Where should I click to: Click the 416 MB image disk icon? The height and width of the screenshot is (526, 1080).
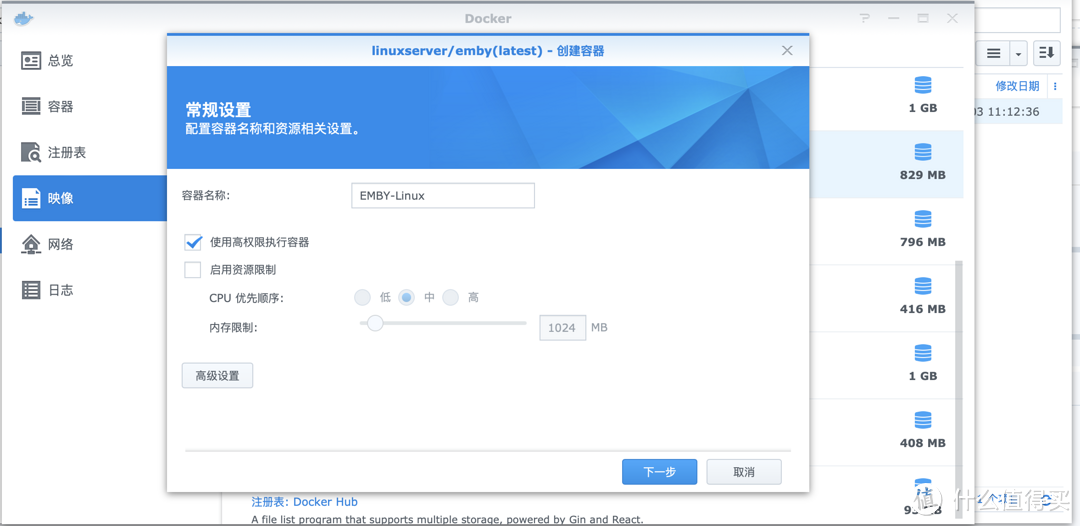922,286
